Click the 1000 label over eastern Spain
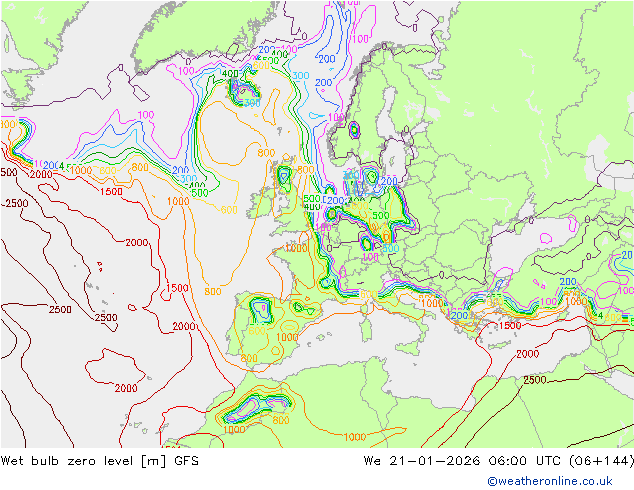 [287, 337]
